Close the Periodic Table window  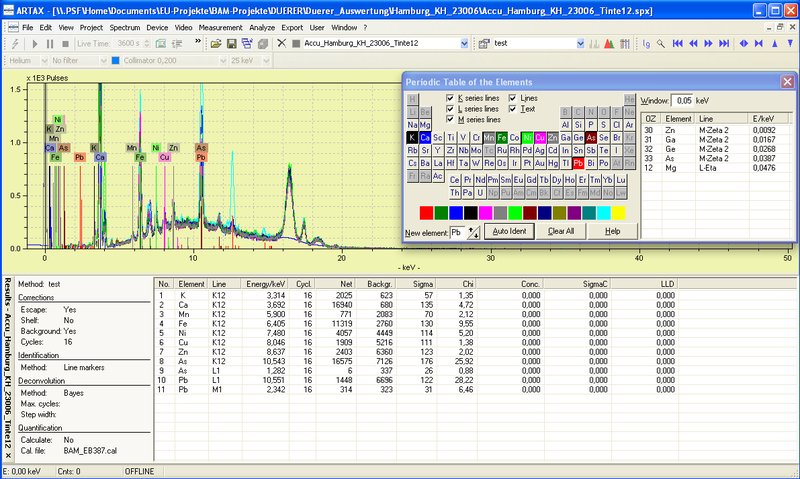click(x=787, y=82)
